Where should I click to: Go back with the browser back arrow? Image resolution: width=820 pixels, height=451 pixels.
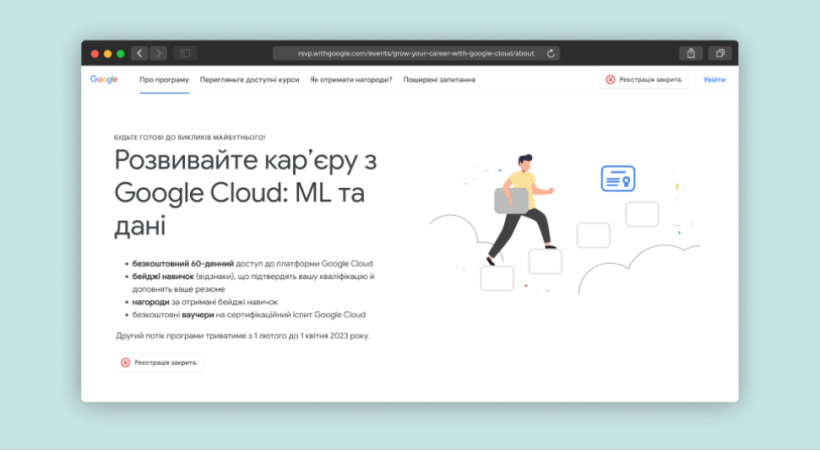tap(140, 53)
